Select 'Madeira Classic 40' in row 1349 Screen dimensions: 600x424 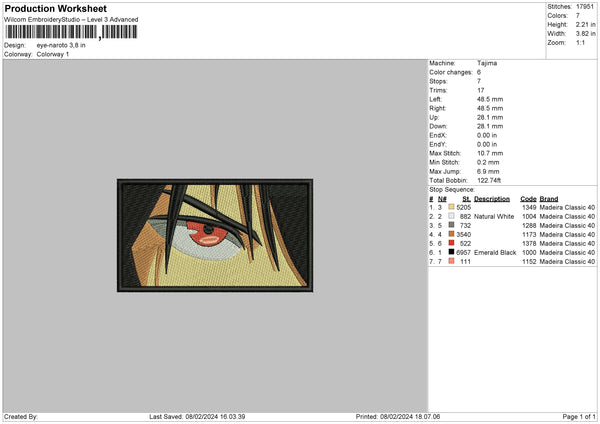click(x=567, y=207)
